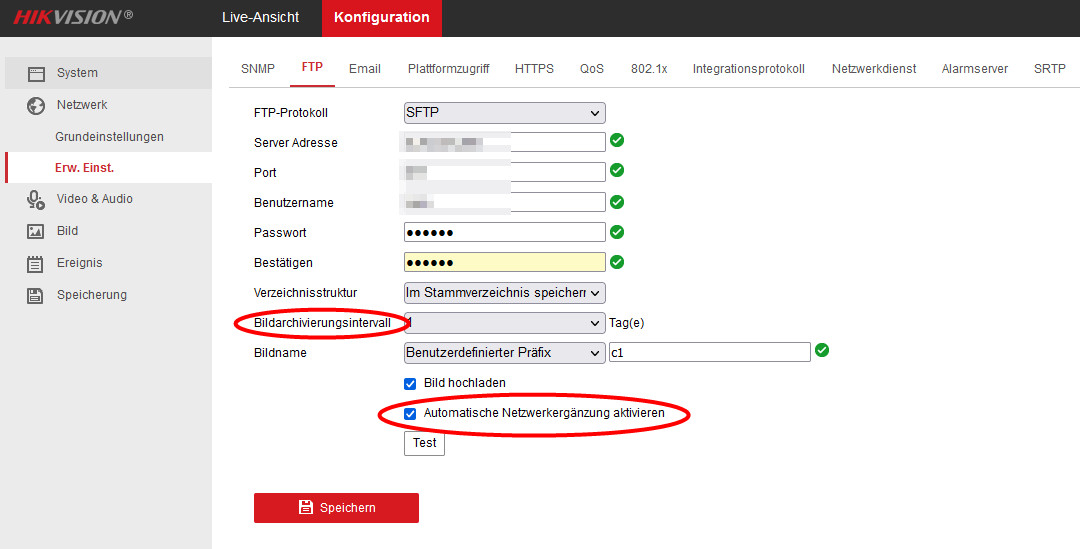Click the Video & Audio microphone icon
This screenshot has height=549, width=1080.
coord(36,199)
